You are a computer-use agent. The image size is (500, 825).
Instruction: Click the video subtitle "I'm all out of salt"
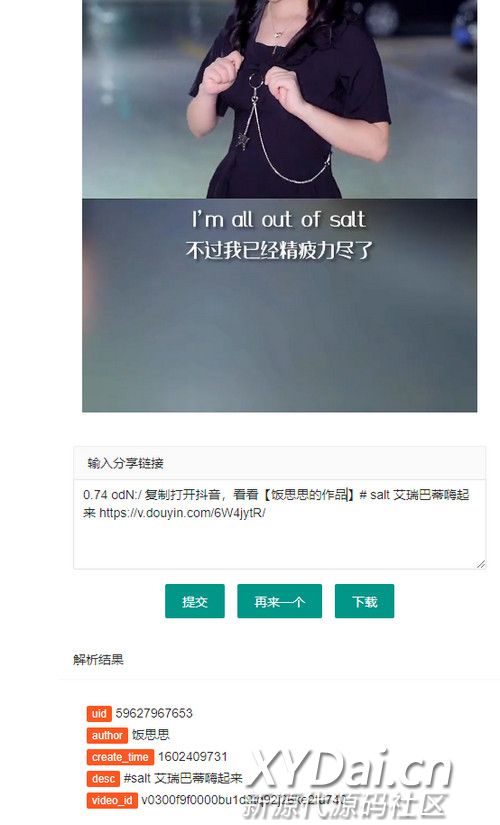(x=279, y=219)
